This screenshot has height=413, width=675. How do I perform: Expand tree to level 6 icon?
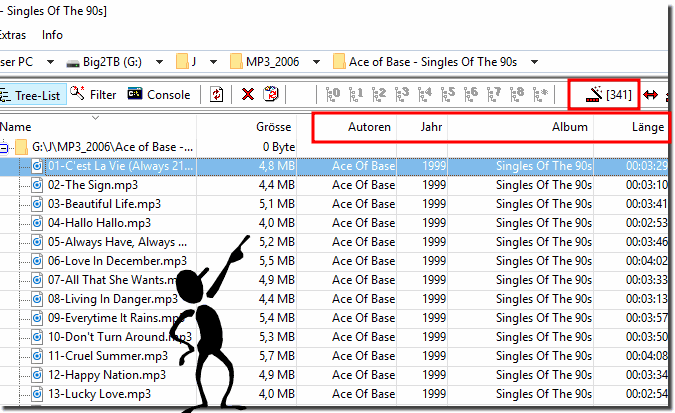471,94
